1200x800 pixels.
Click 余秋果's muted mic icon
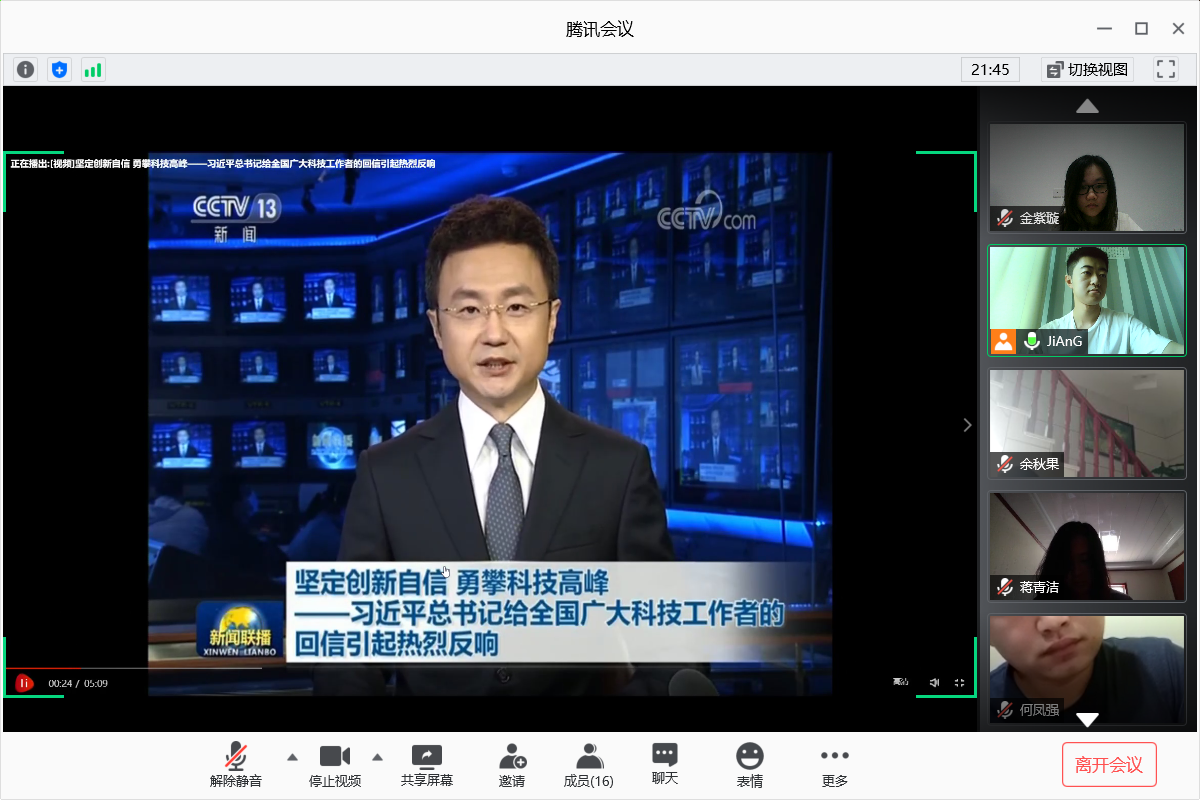(x=1005, y=464)
